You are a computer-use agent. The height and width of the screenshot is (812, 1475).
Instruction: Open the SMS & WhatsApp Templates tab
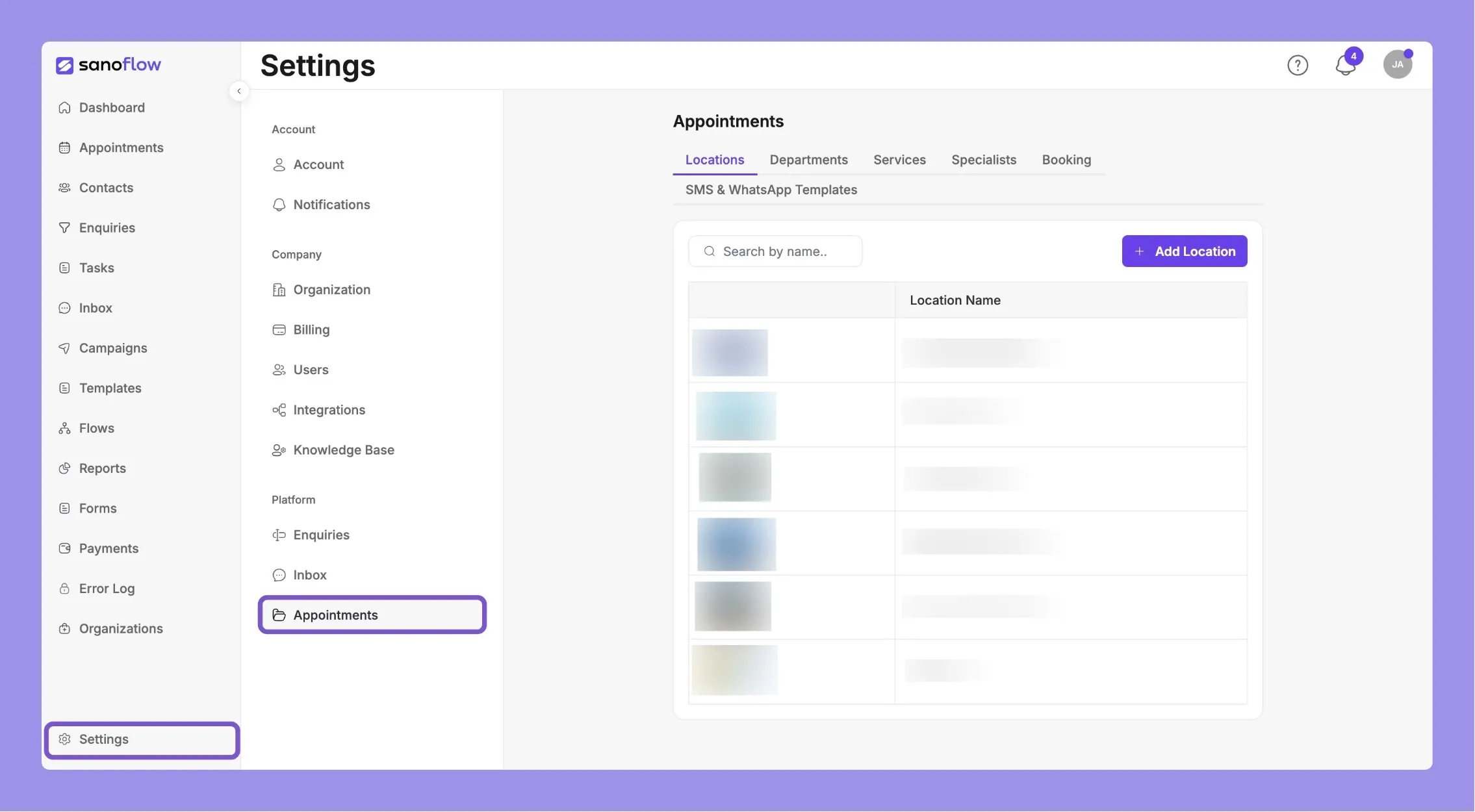point(771,190)
